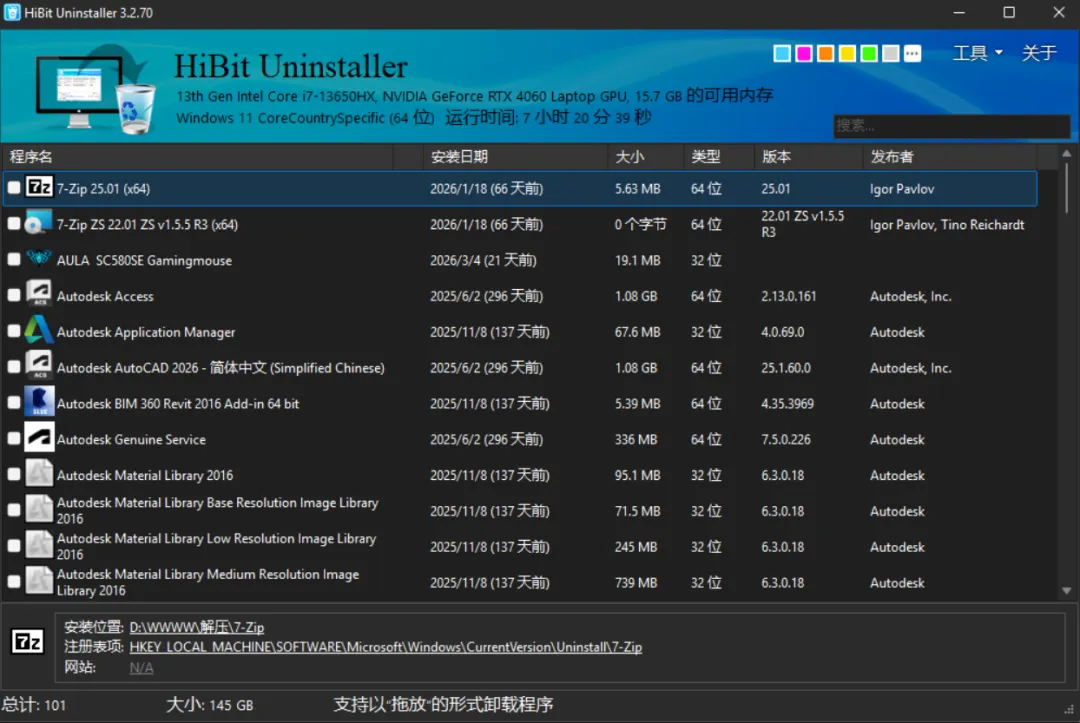Tick checkbox for Low Resolution Image Library 2016
Image resolution: width=1080 pixels, height=723 pixels.
click(x=14, y=546)
